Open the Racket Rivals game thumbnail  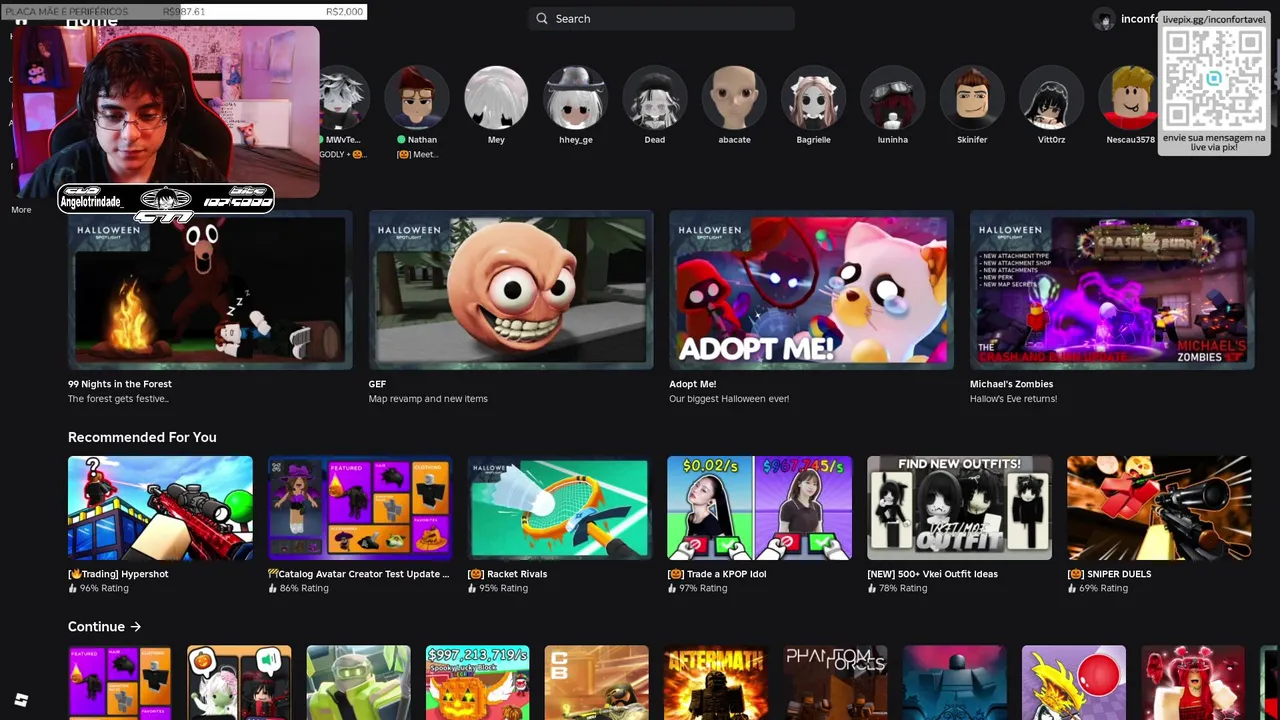coord(560,508)
